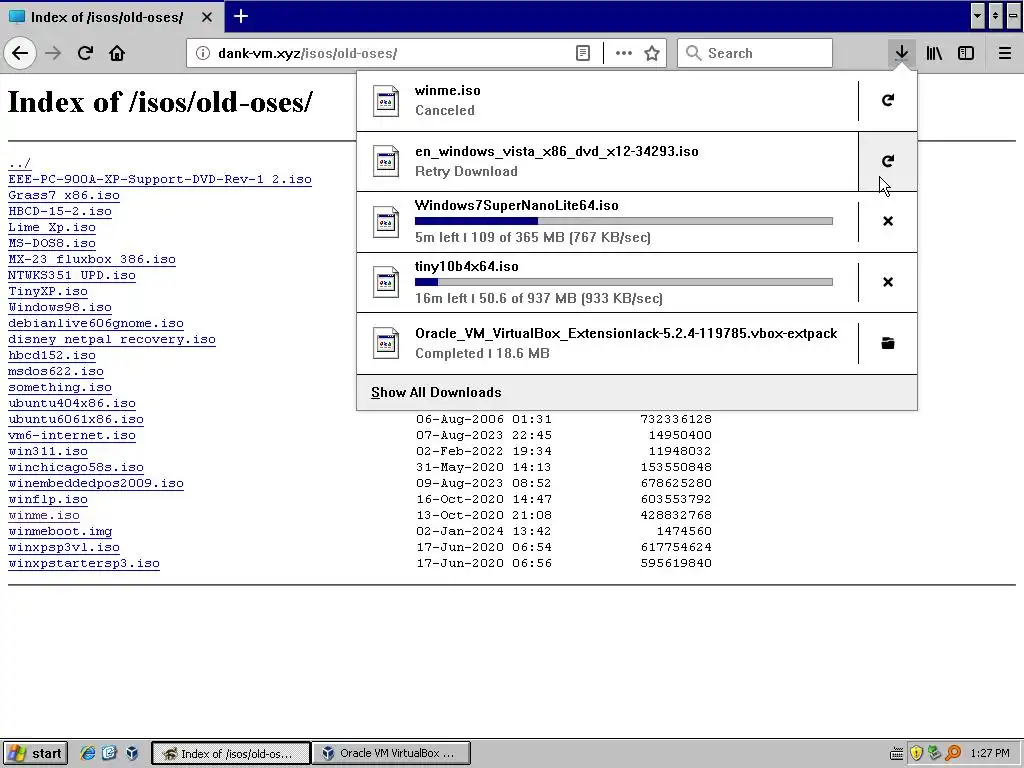Open site information icon in address bar
The height and width of the screenshot is (768, 1024).
(x=203, y=53)
